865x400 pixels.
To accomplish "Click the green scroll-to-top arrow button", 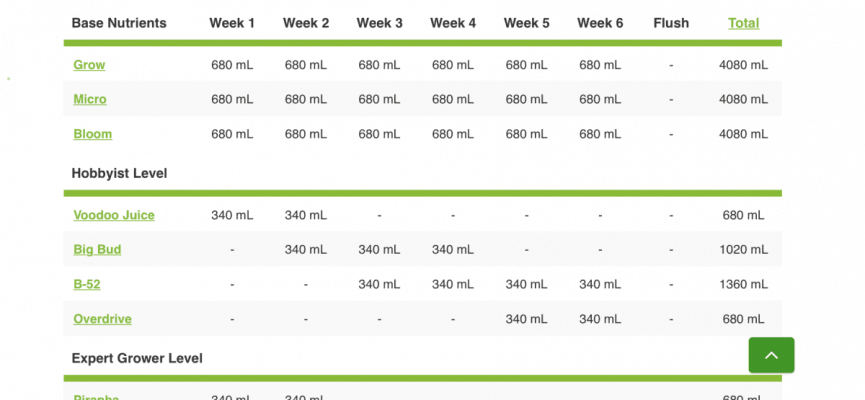I will 771,355.
